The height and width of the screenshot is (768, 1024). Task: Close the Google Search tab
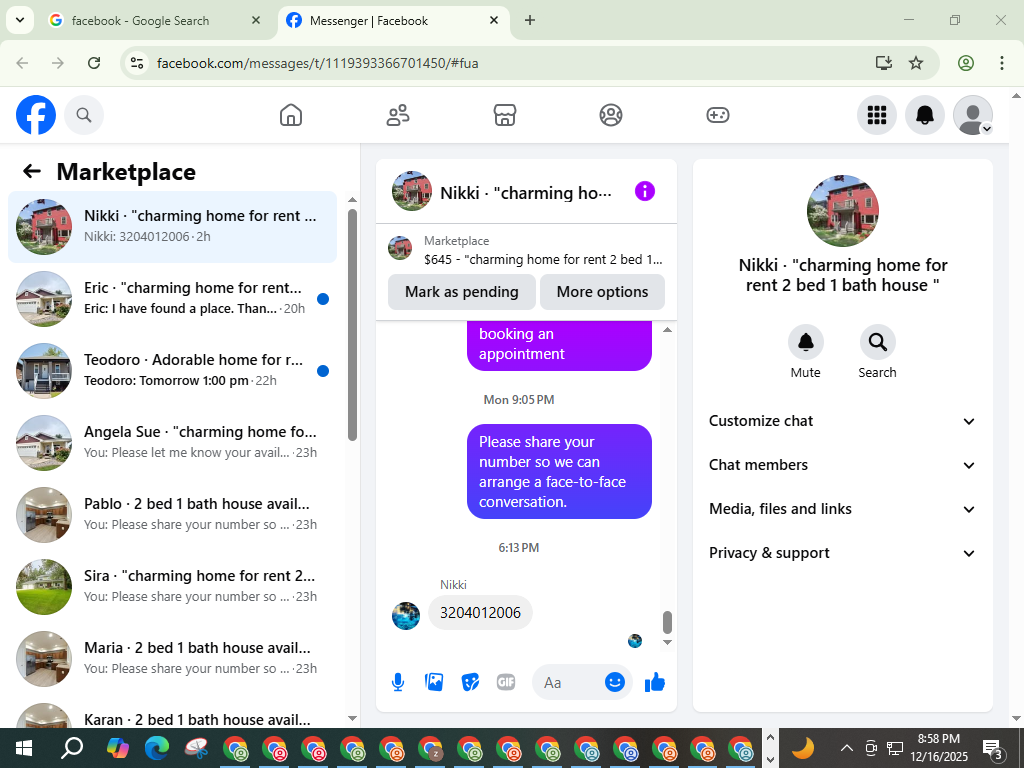pyautogui.click(x=256, y=20)
